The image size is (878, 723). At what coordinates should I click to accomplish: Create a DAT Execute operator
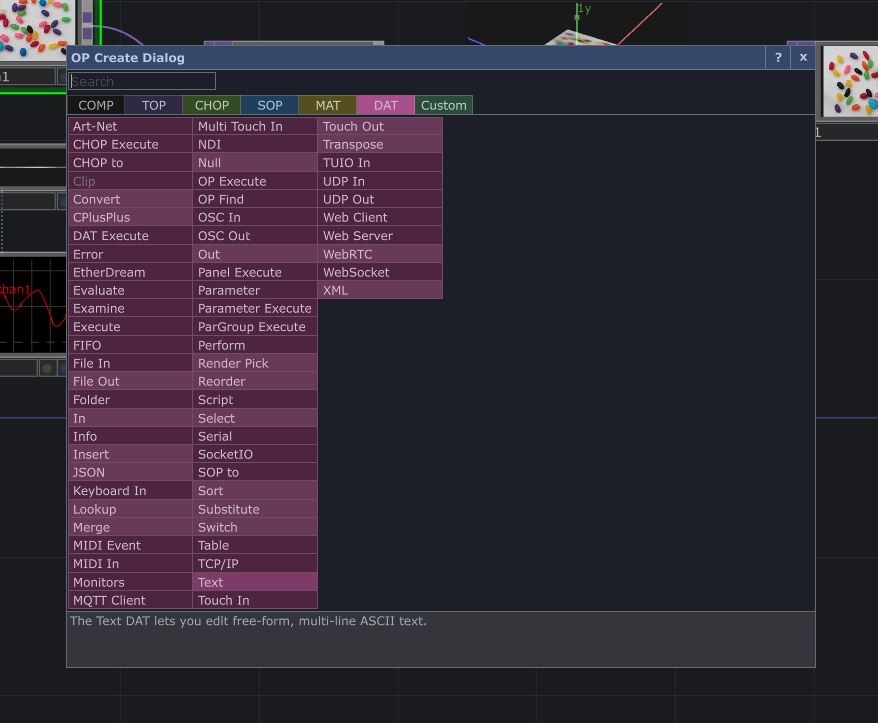pos(130,236)
